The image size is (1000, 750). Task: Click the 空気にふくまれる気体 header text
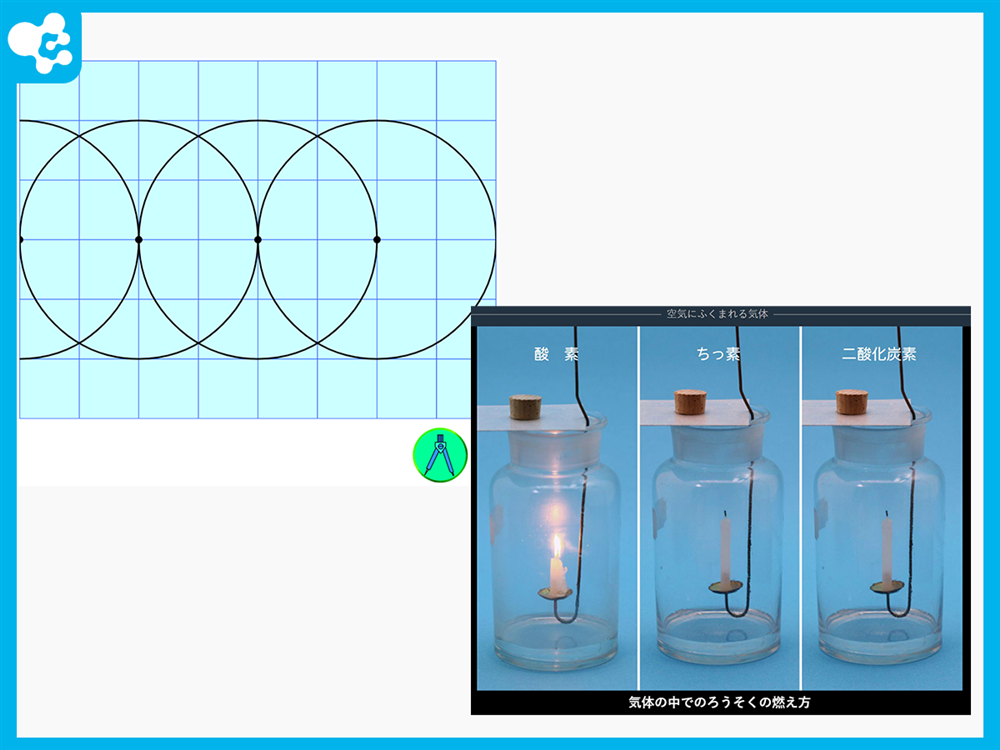click(717, 314)
